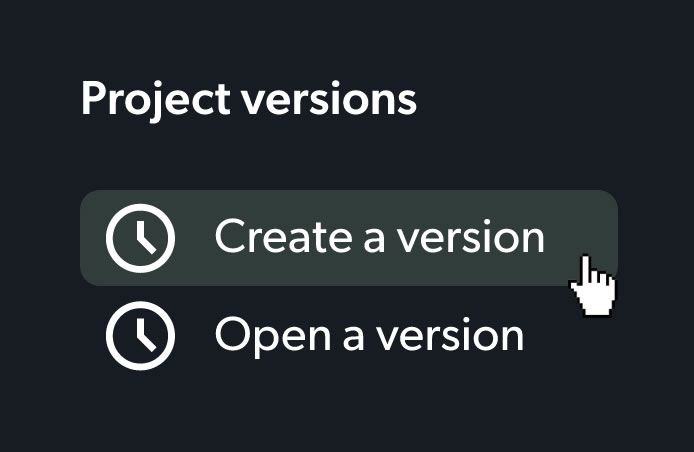Viewport: 694px width, 452px height.
Task: Click the first version clock icon
Action: point(140,239)
